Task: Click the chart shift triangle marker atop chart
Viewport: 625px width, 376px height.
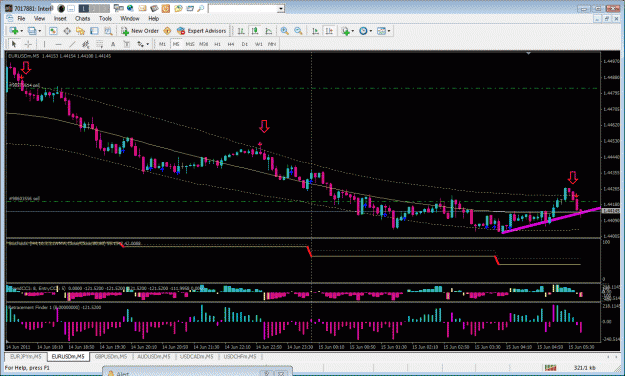Action: (529, 53)
